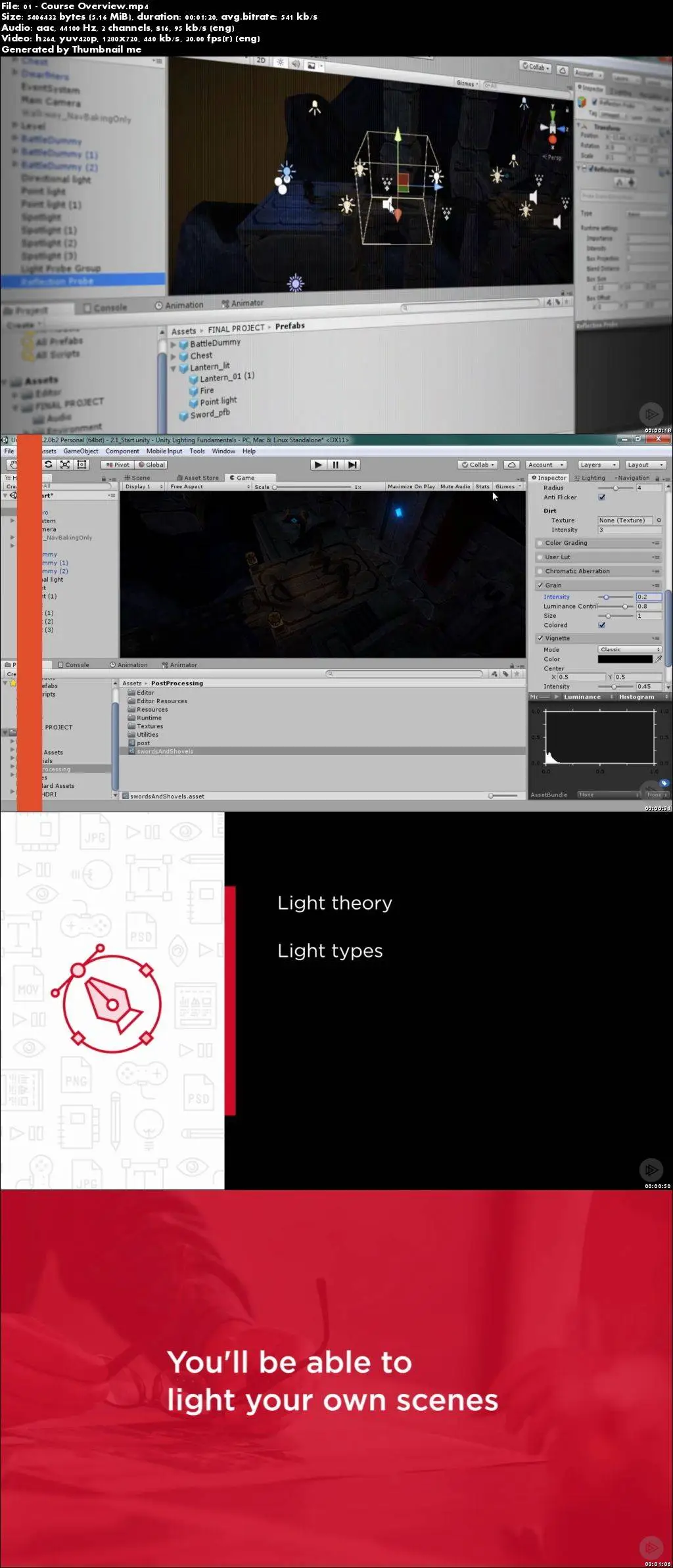This screenshot has height=1568, width=673.
Task: Click search-by-type icon in Project panel
Action: [x=494, y=674]
